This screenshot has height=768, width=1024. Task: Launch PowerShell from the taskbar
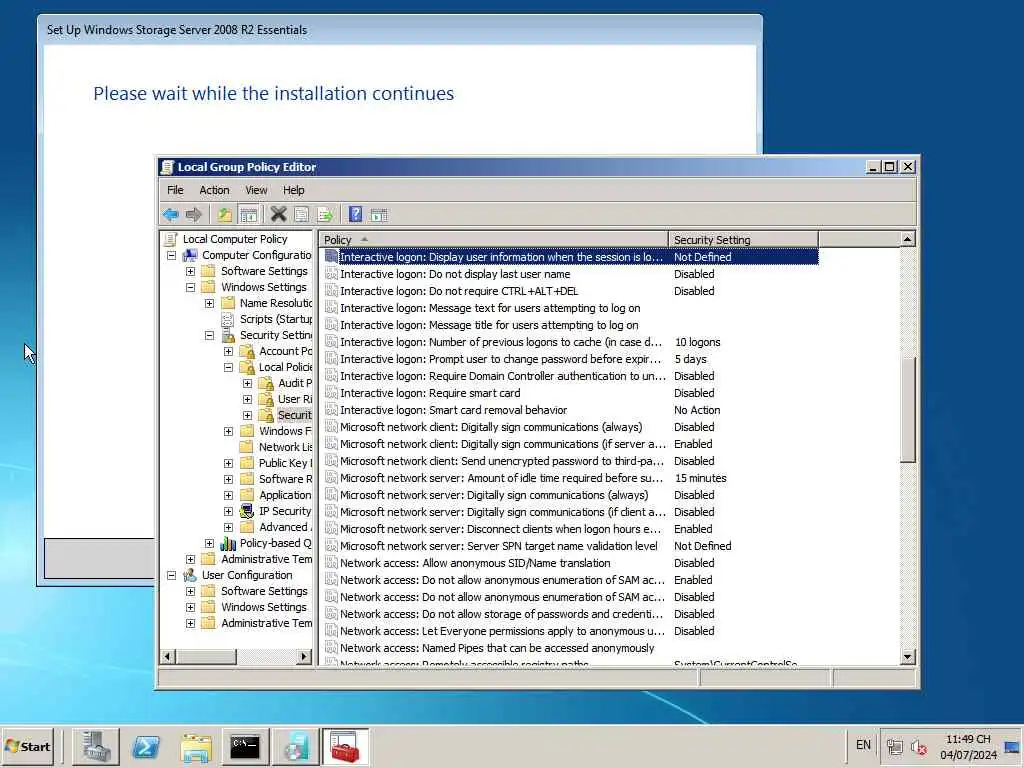click(146, 747)
